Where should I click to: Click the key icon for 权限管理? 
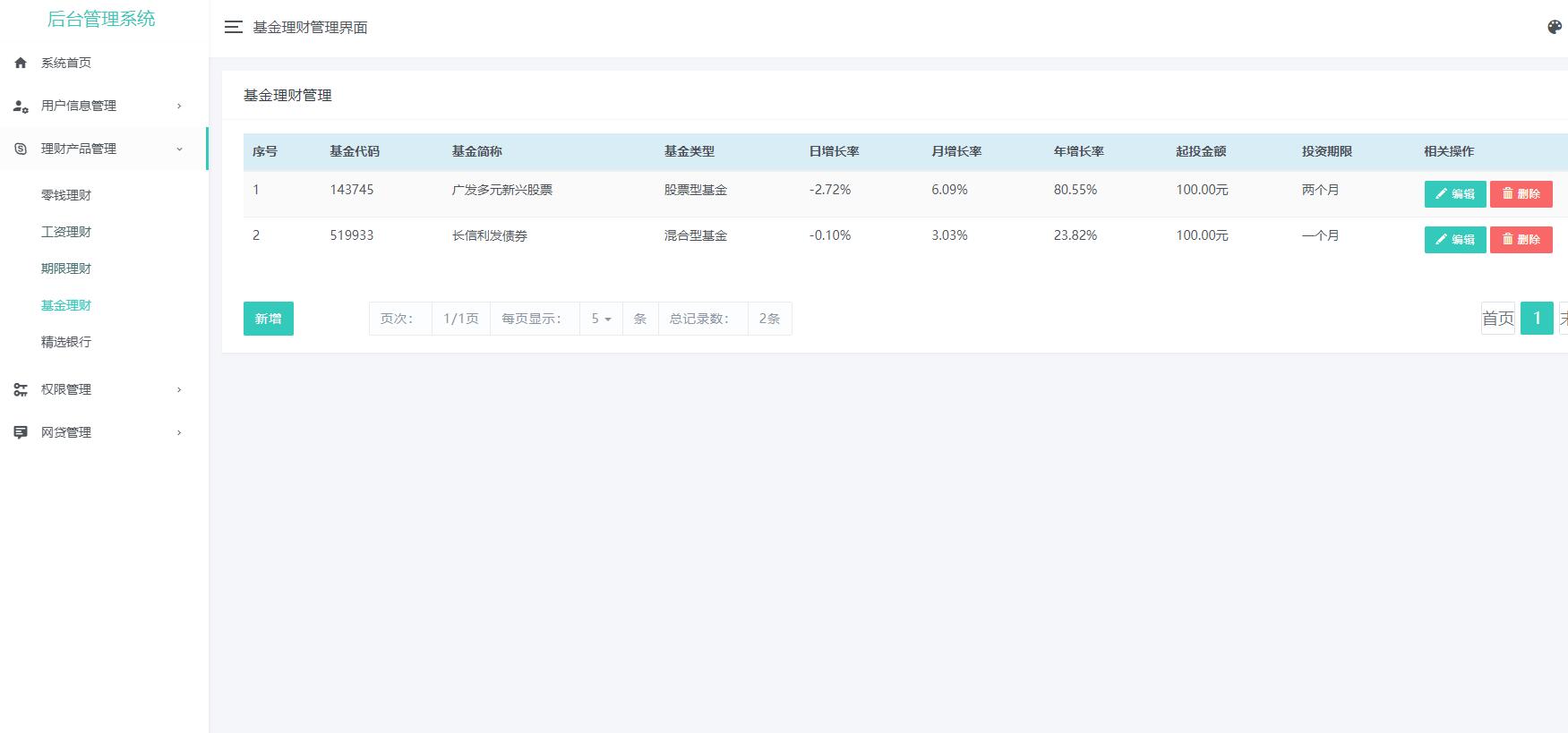coord(21,389)
